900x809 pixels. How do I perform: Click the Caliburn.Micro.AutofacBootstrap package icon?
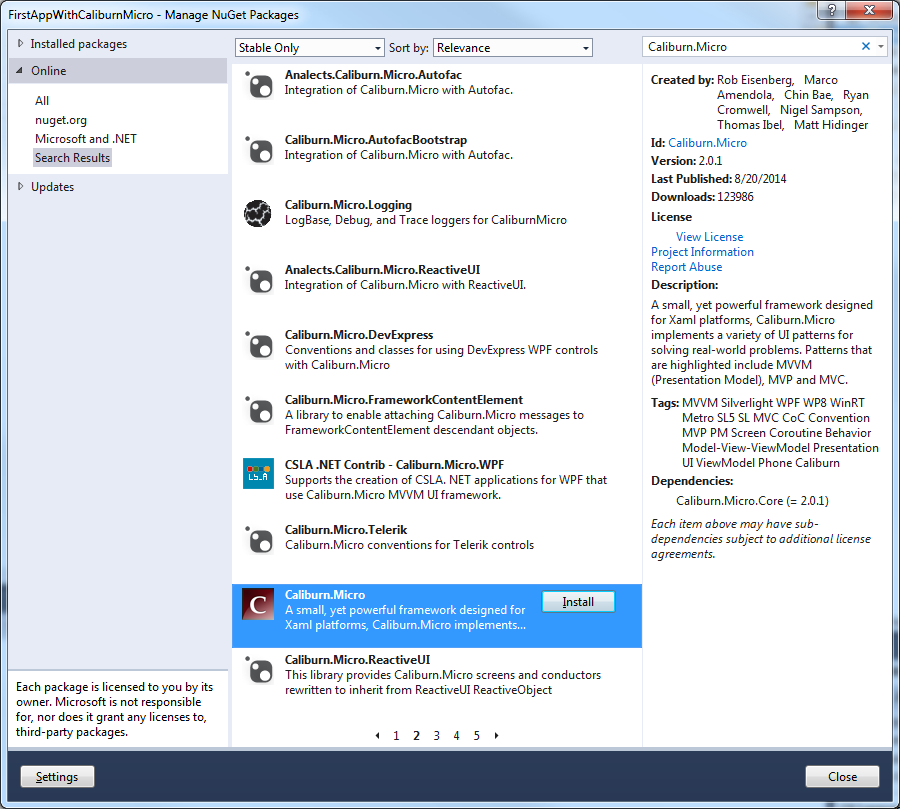click(x=259, y=150)
